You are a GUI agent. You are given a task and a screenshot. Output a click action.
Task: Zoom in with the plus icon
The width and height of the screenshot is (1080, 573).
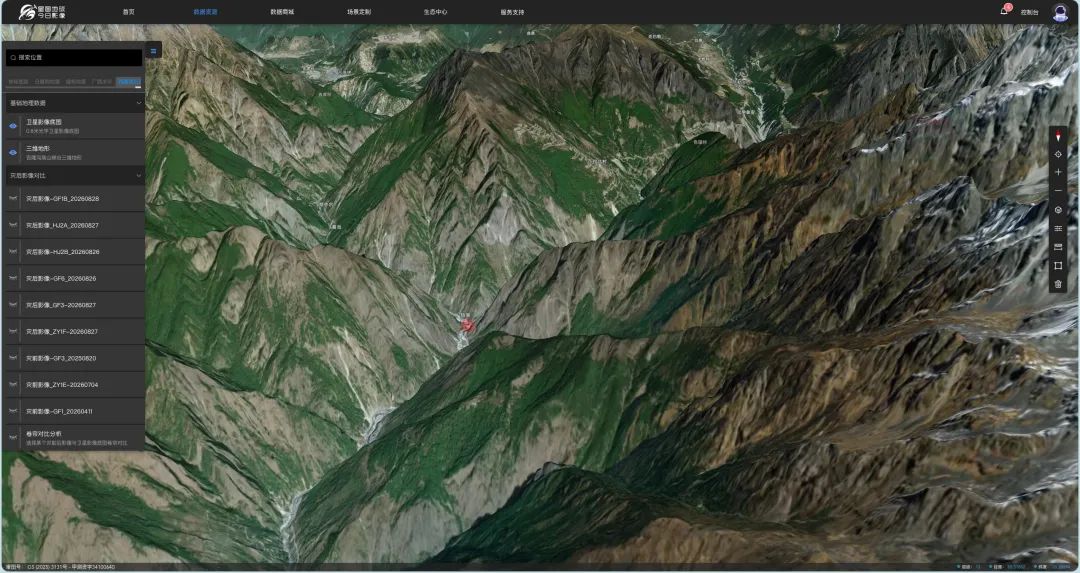[1058, 172]
